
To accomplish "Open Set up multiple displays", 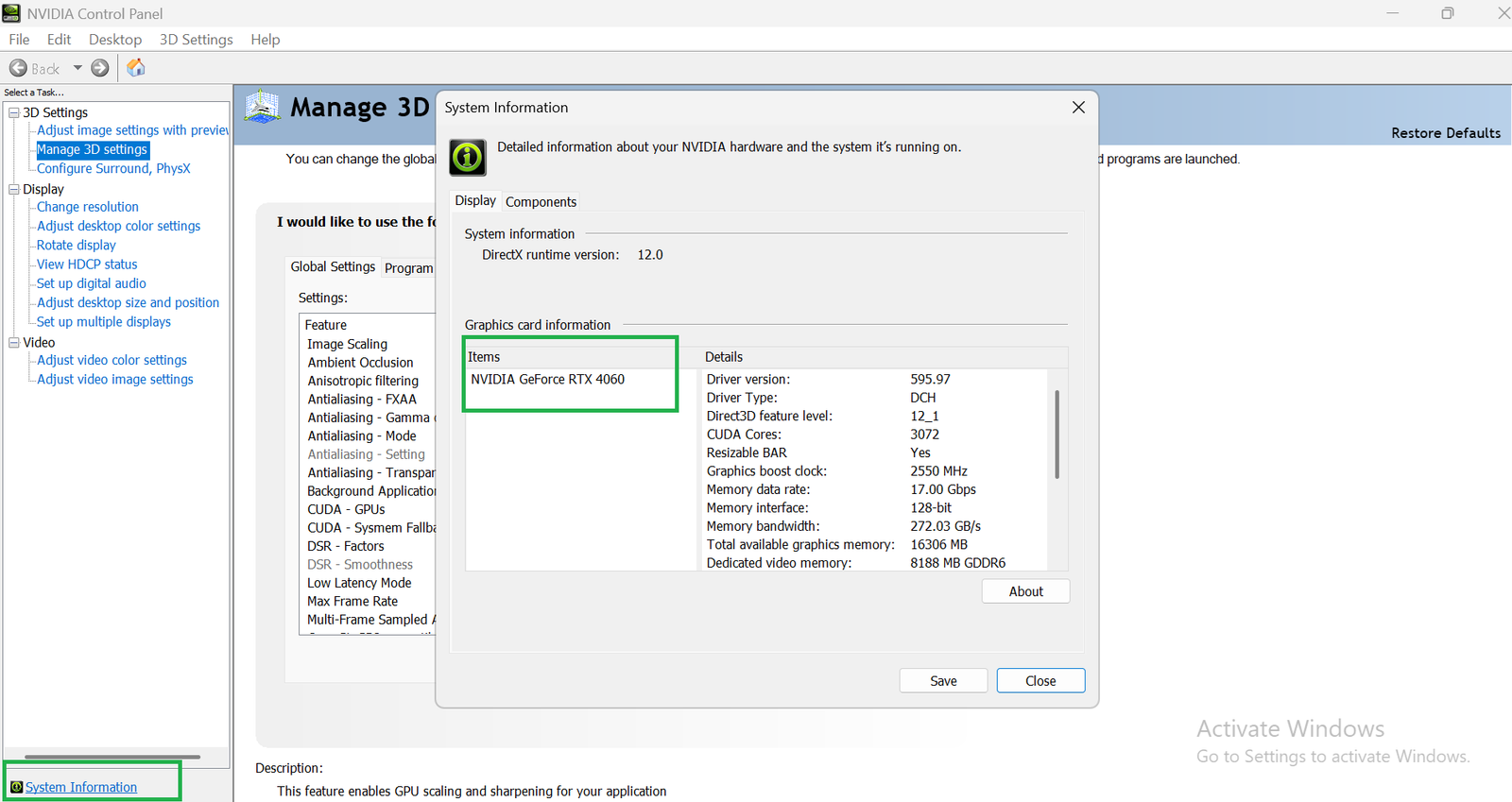I will pos(104,322).
